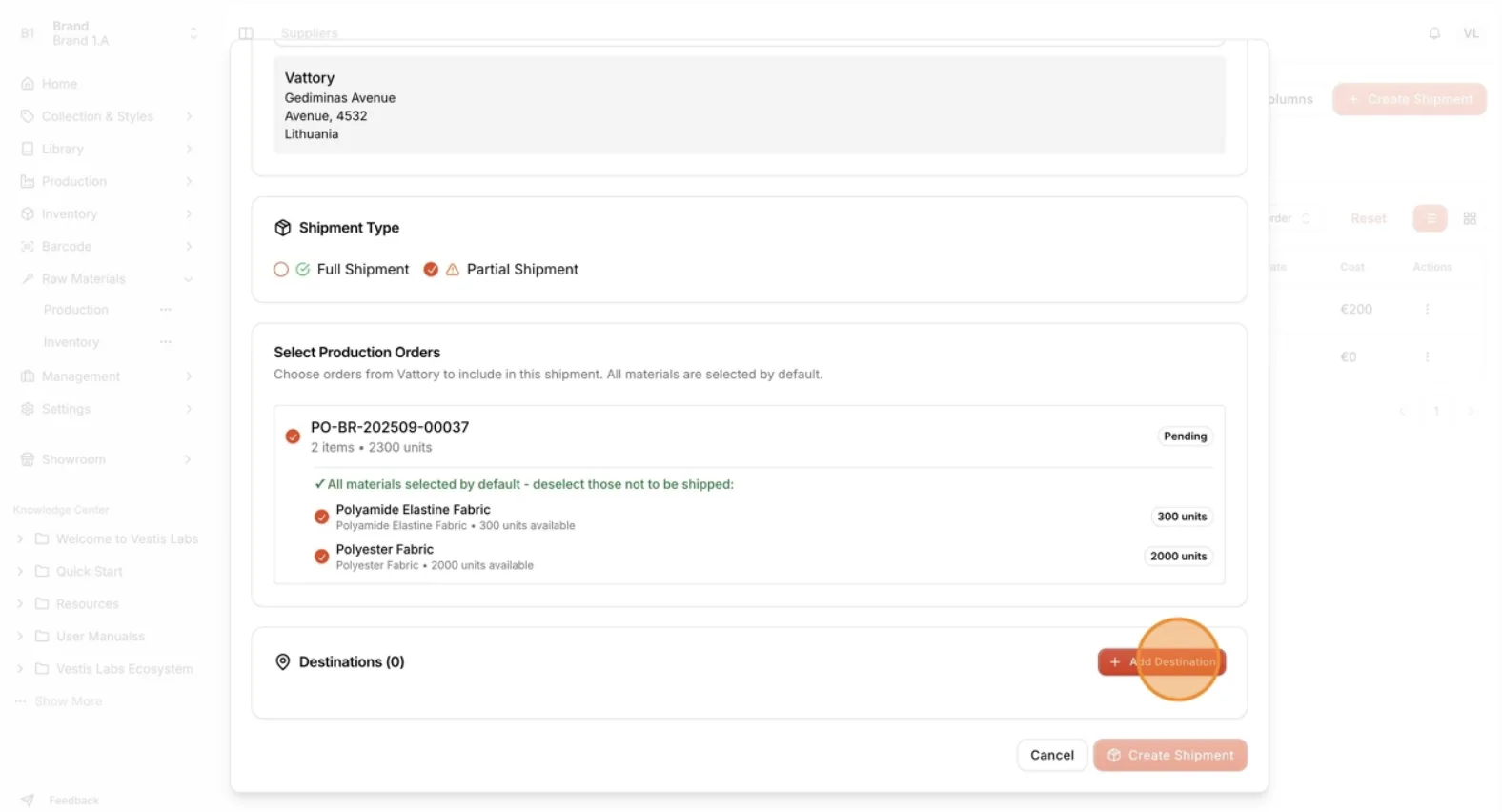Click Show More in Knowledge Center
Image resolution: width=1502 pixels, height=812 pixels.
tap(69, 701)
